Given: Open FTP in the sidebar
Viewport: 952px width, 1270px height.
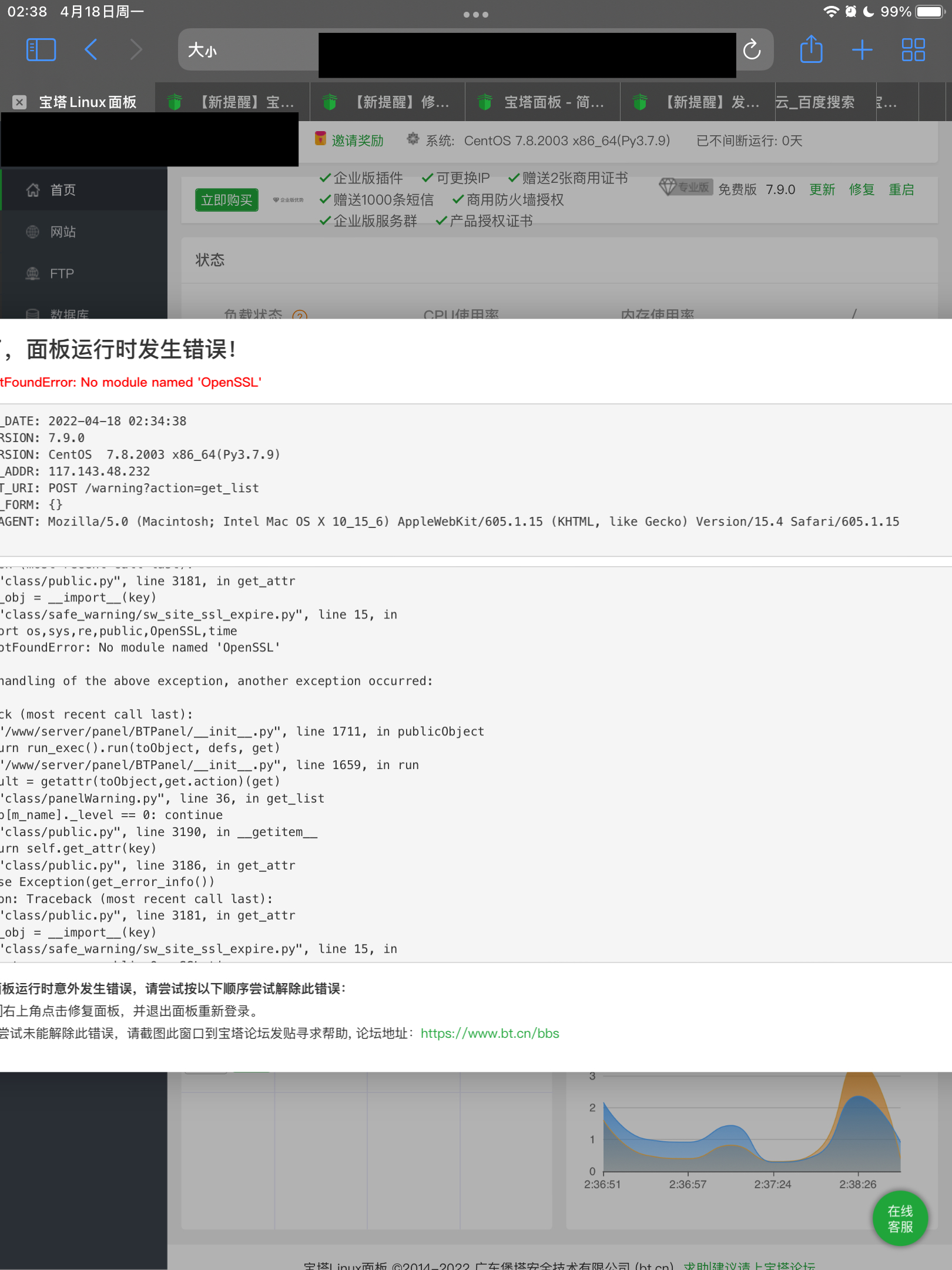Looking at the screenshot, I should coord(84,273).
